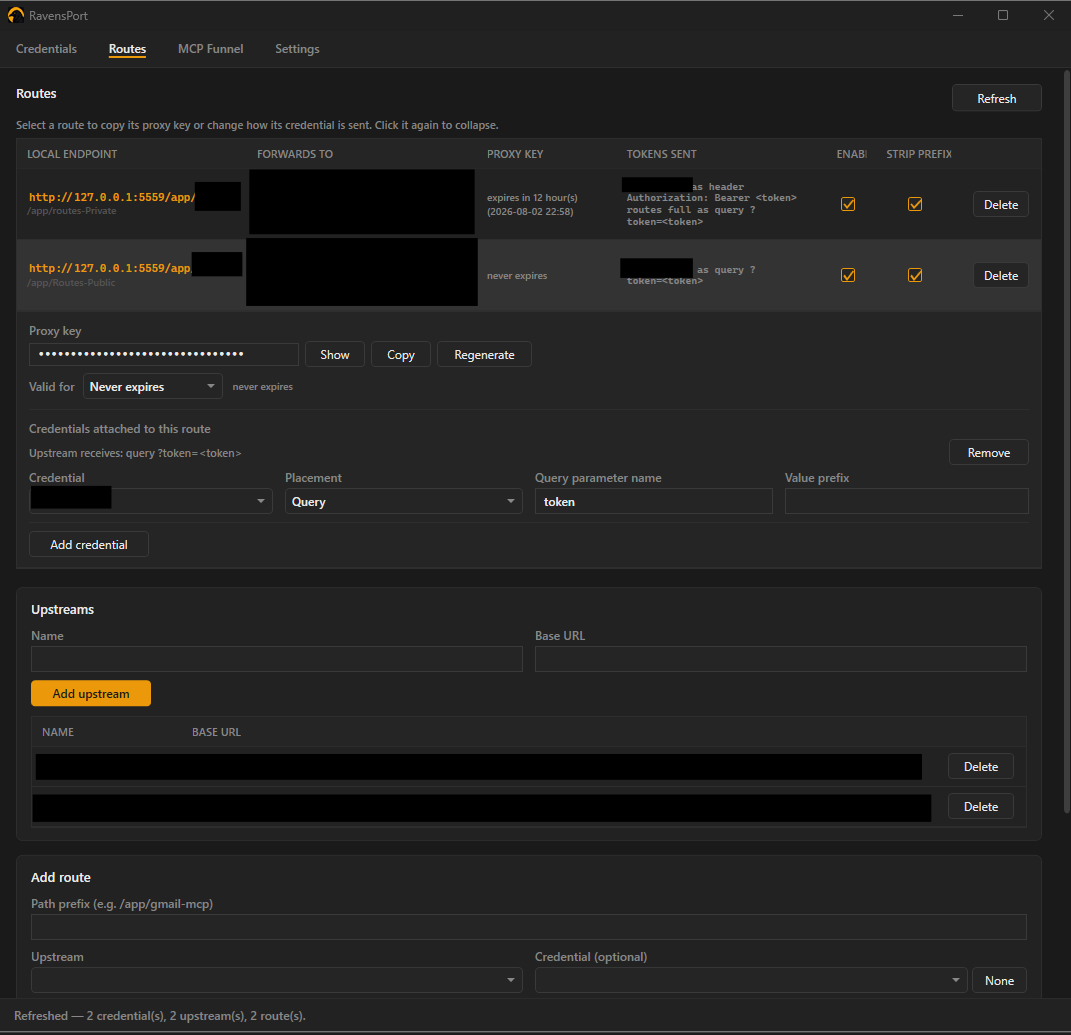Click the 'never expires' proxy key cell
This screenshot has width=1071, height=1035.
(x=517, y=276)
